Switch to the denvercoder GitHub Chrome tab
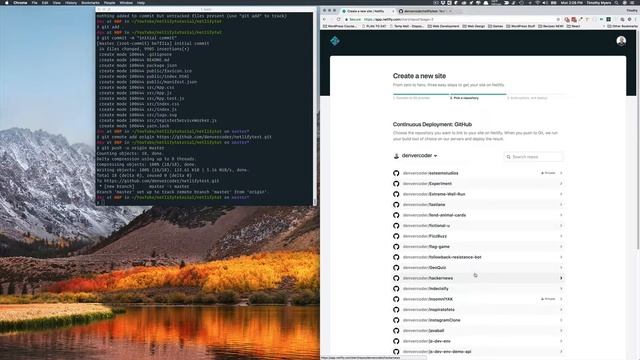Screen dimensions: 640x360 (x=425, y=11)
